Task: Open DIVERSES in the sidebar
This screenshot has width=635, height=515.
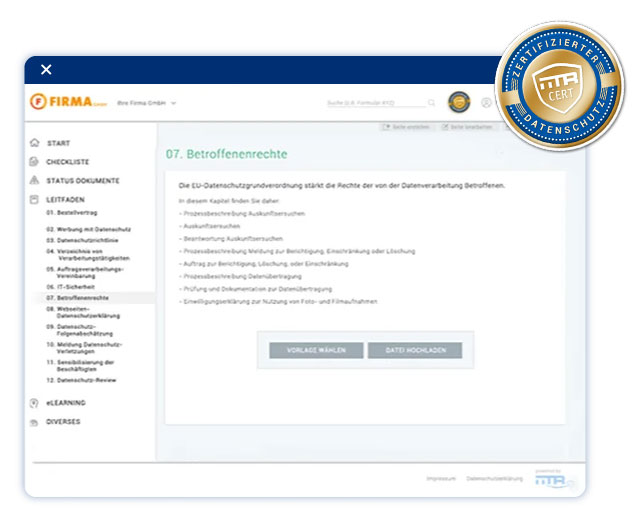Action: [63, 421]
